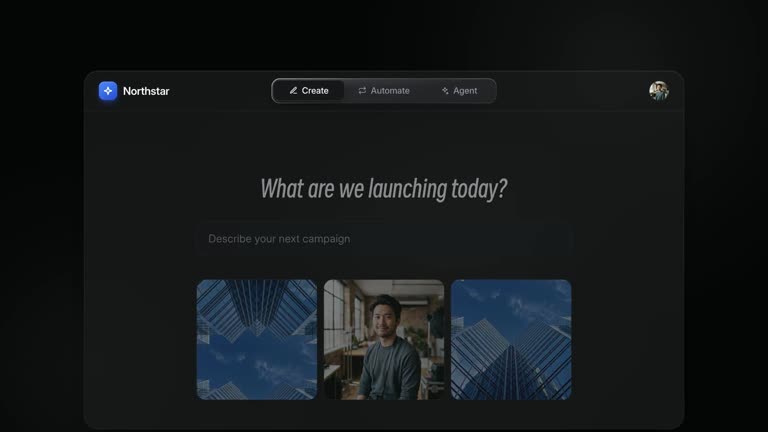
Task: Open the Automate tab
Action: coord(384,91)
